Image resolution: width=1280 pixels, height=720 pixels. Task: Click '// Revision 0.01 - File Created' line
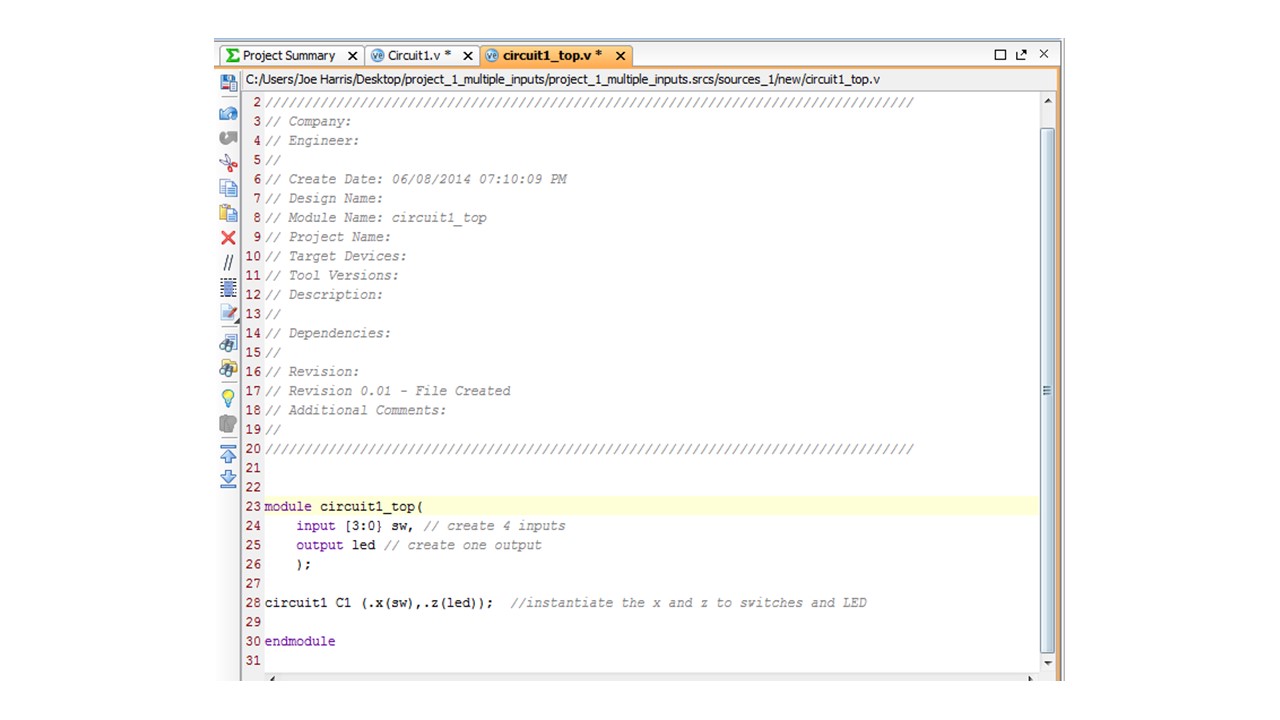(x=388, y=391)
